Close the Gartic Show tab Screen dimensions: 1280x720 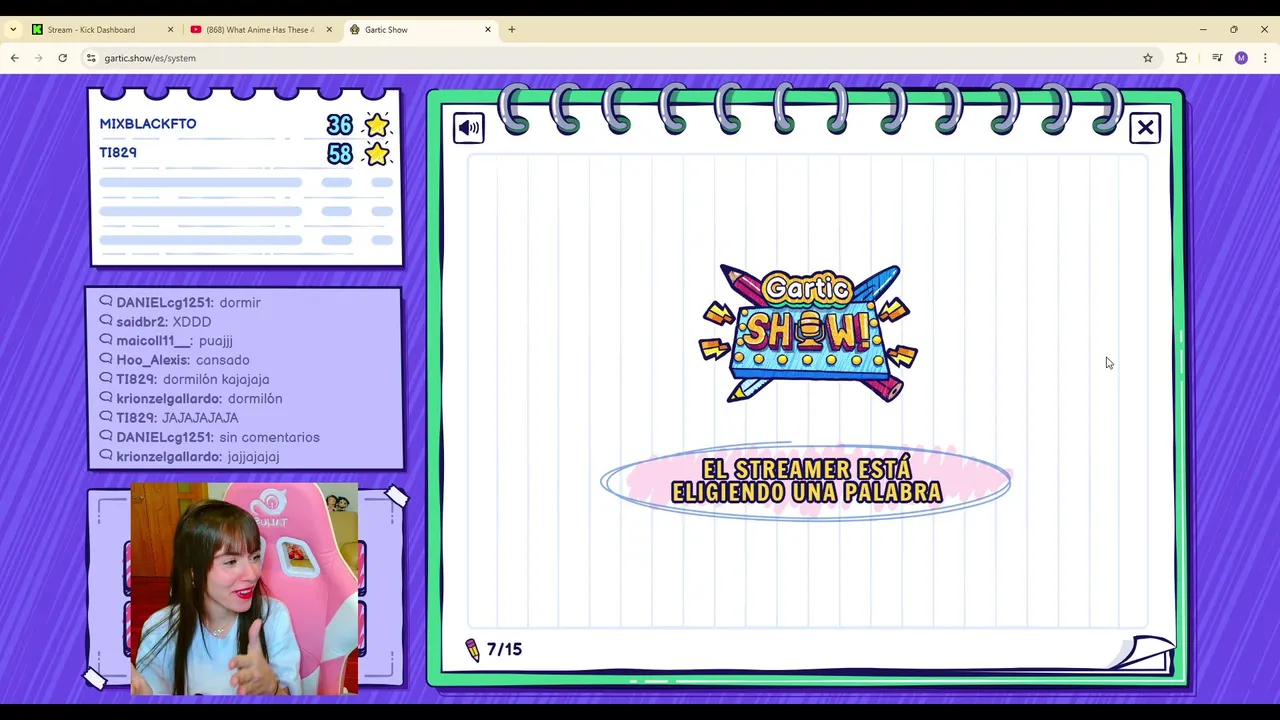[x=488, y=30]
